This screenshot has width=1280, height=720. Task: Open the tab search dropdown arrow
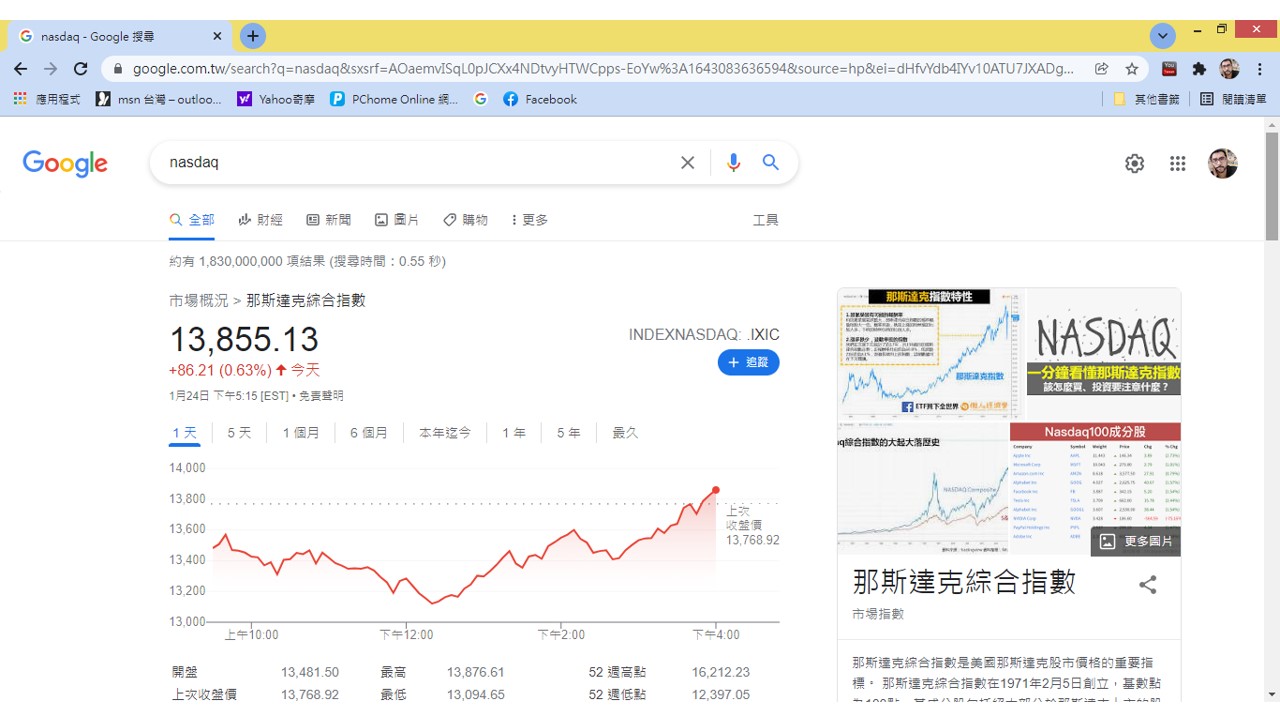click(x=1162, y=36)
